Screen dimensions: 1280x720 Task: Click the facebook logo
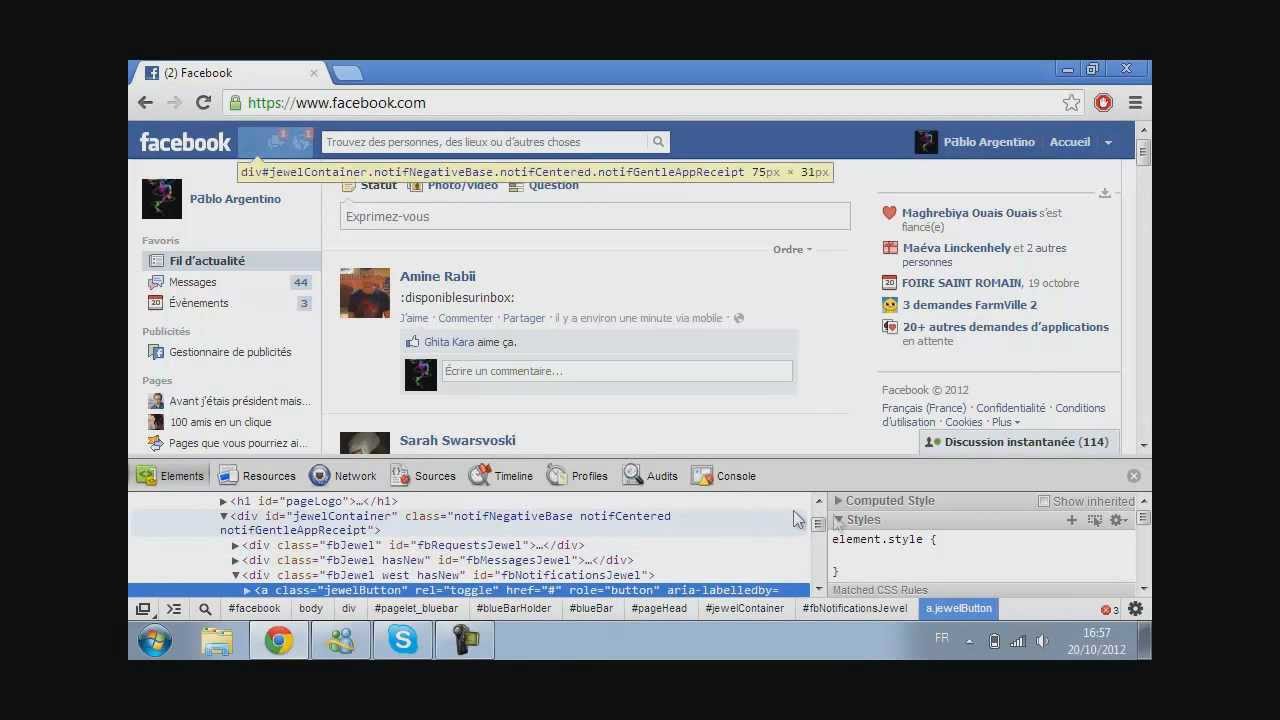tap(185, 142)
